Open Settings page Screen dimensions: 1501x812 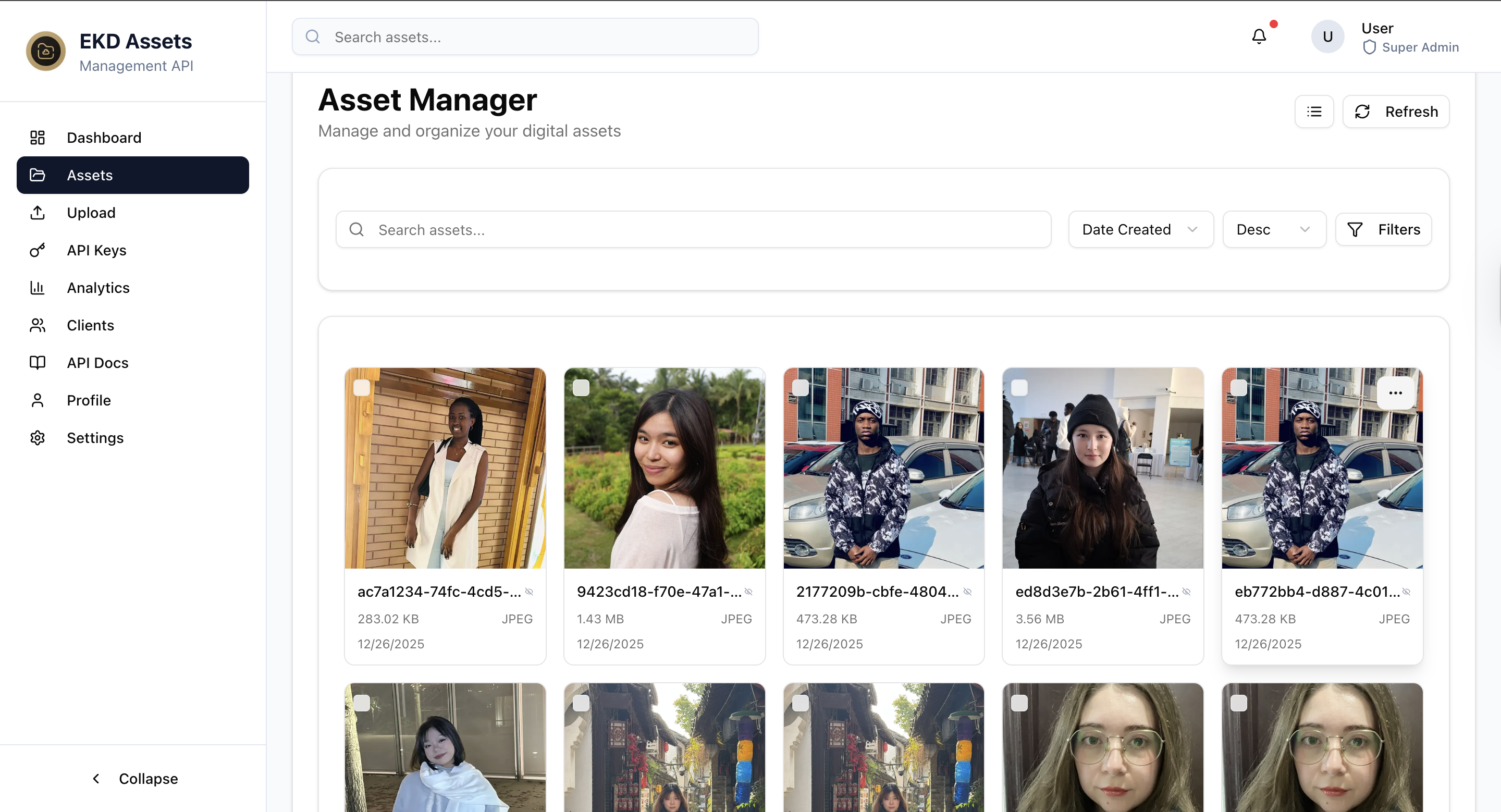[133, 438]
